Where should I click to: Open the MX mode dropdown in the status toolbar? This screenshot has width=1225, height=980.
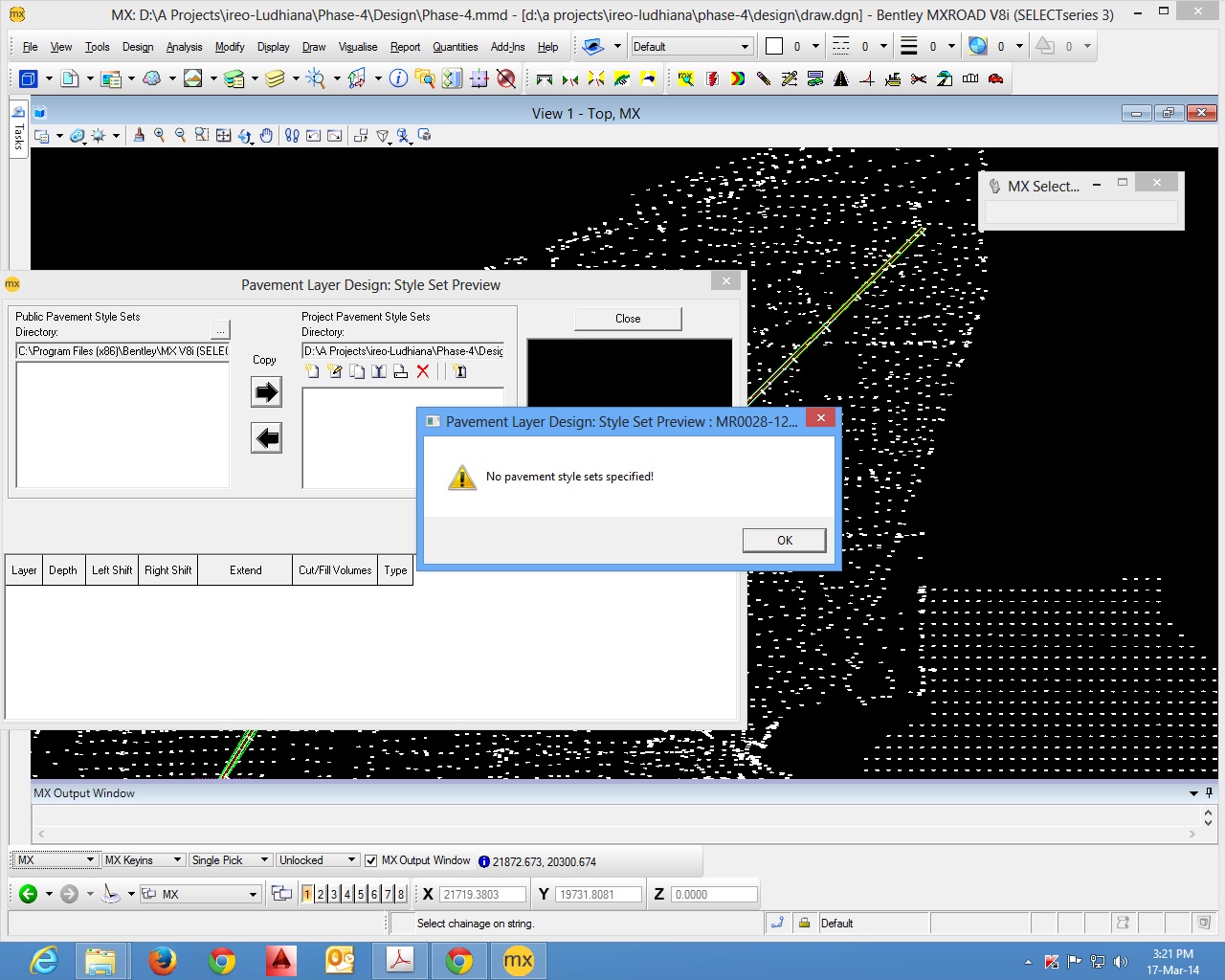(x=56, y=860)
